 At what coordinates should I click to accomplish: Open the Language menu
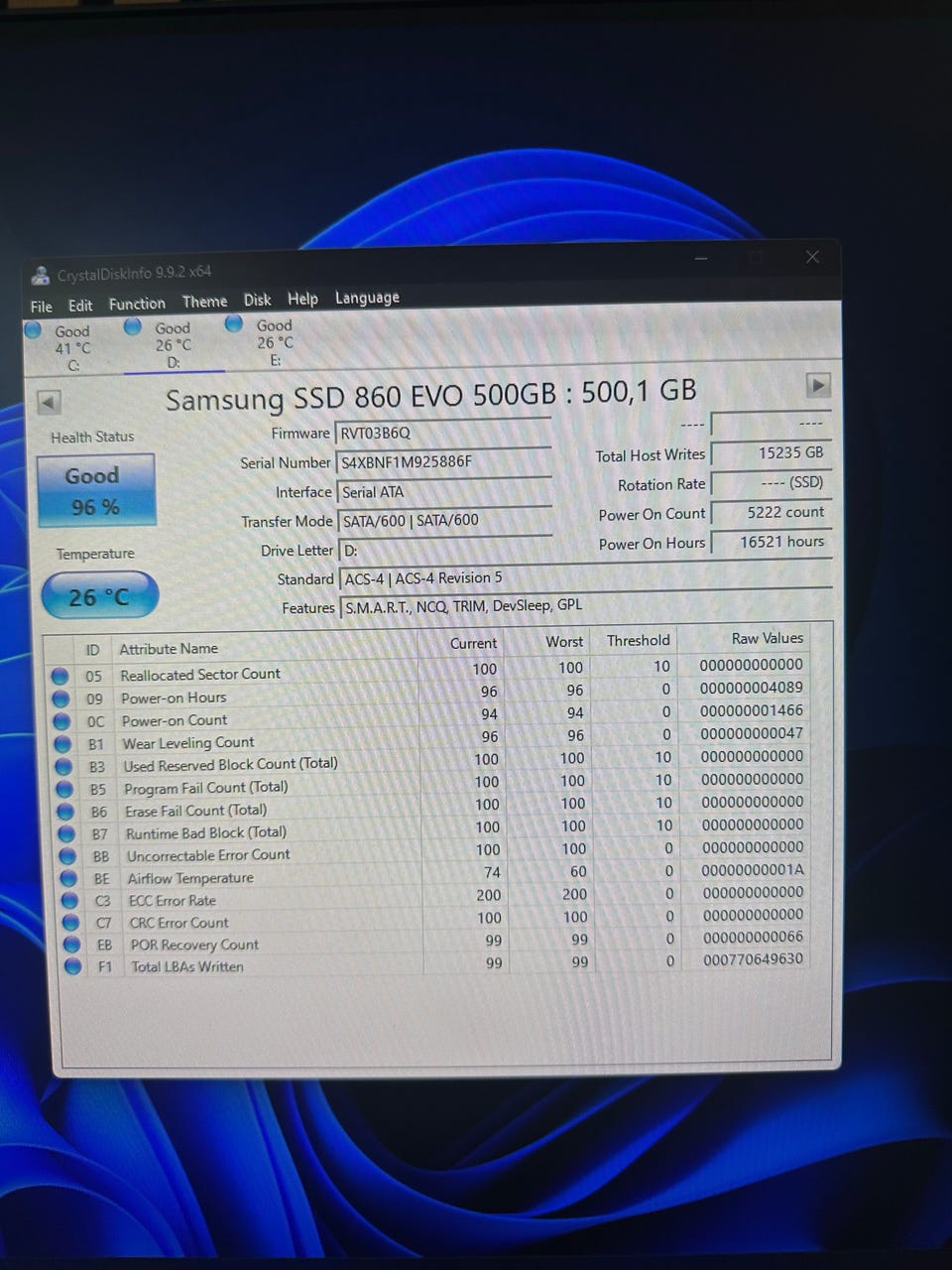(x=367, y=298)
